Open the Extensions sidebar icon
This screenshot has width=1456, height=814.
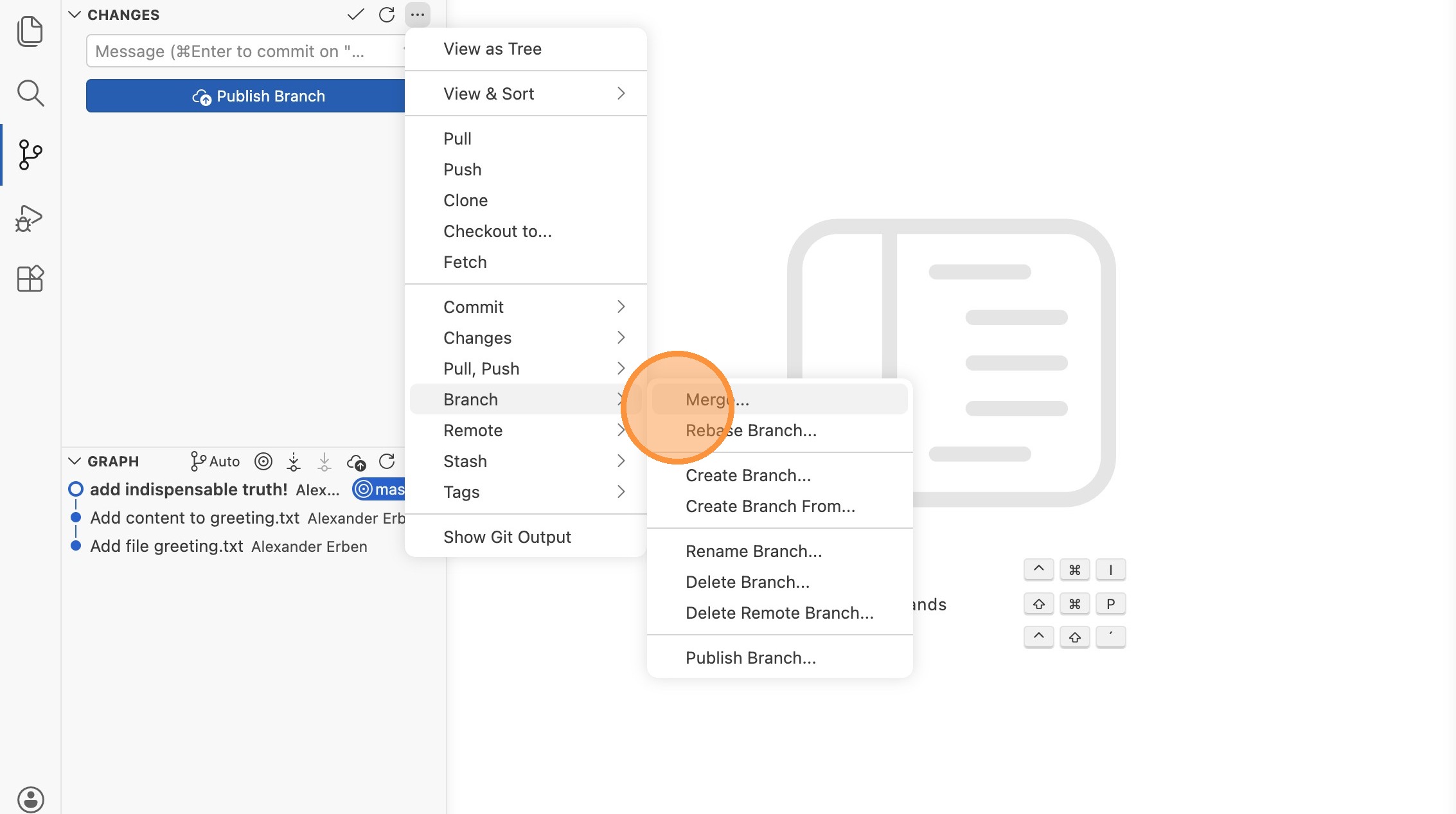coord(30,279)
